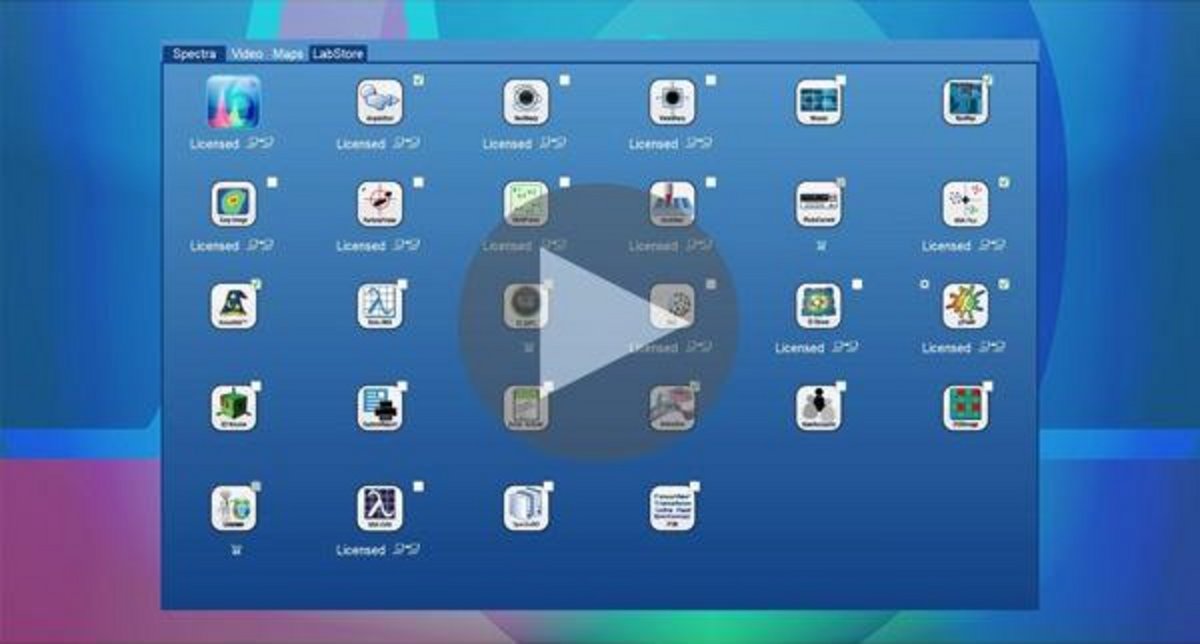Image resolution: width=1200 pixels, height=644 pixels.
Task: Select the LabStore tab
Action: pos(337,54)
